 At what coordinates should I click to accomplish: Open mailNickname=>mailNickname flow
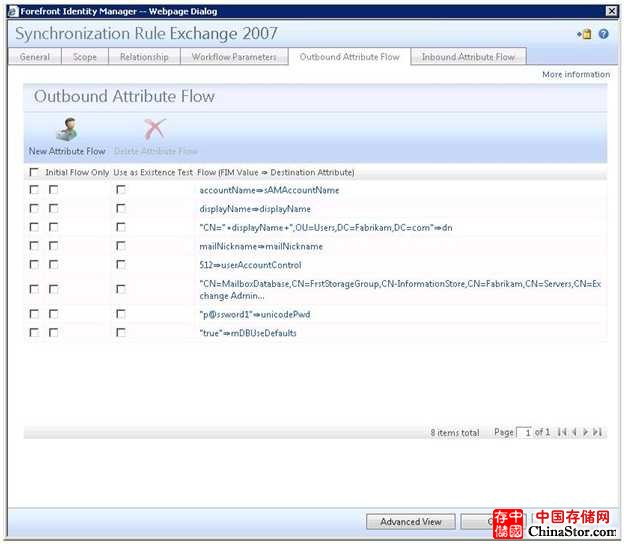[x=261, y=246]
